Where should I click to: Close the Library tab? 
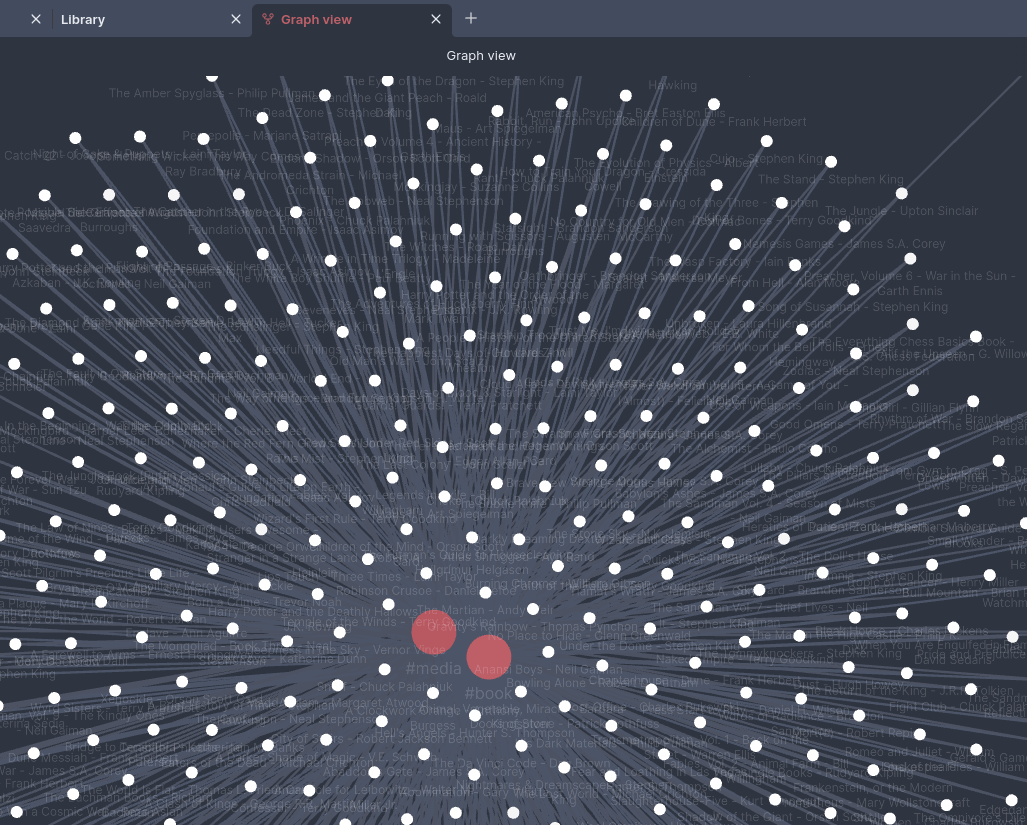click(236, 19)
